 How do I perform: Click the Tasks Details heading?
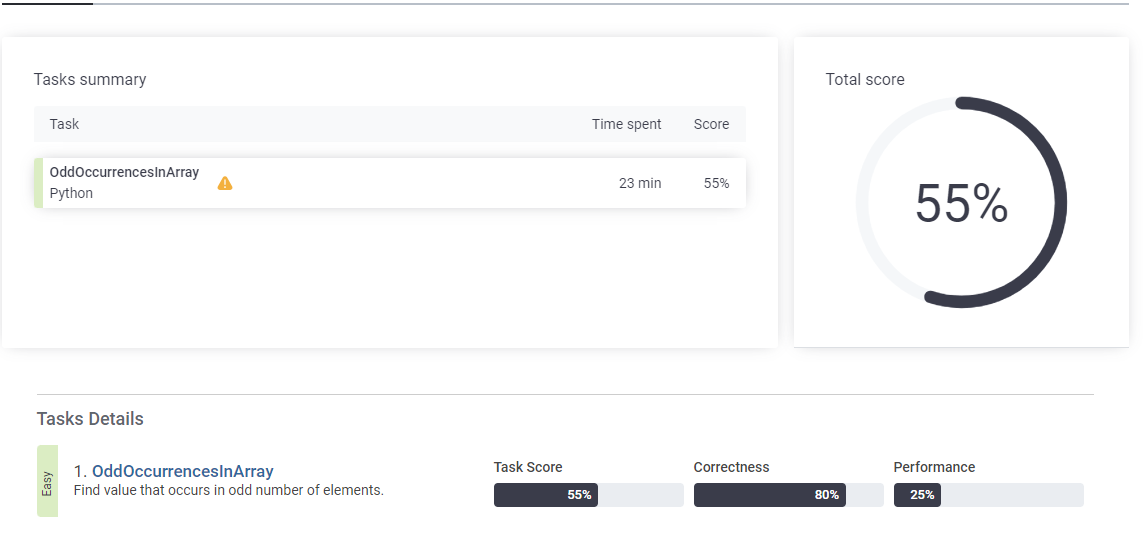coord(90,419)
